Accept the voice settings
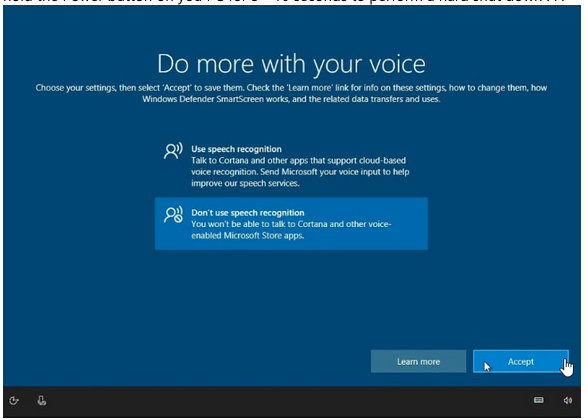The height and width of the screenshot is (420, 588). coord(520,362)
